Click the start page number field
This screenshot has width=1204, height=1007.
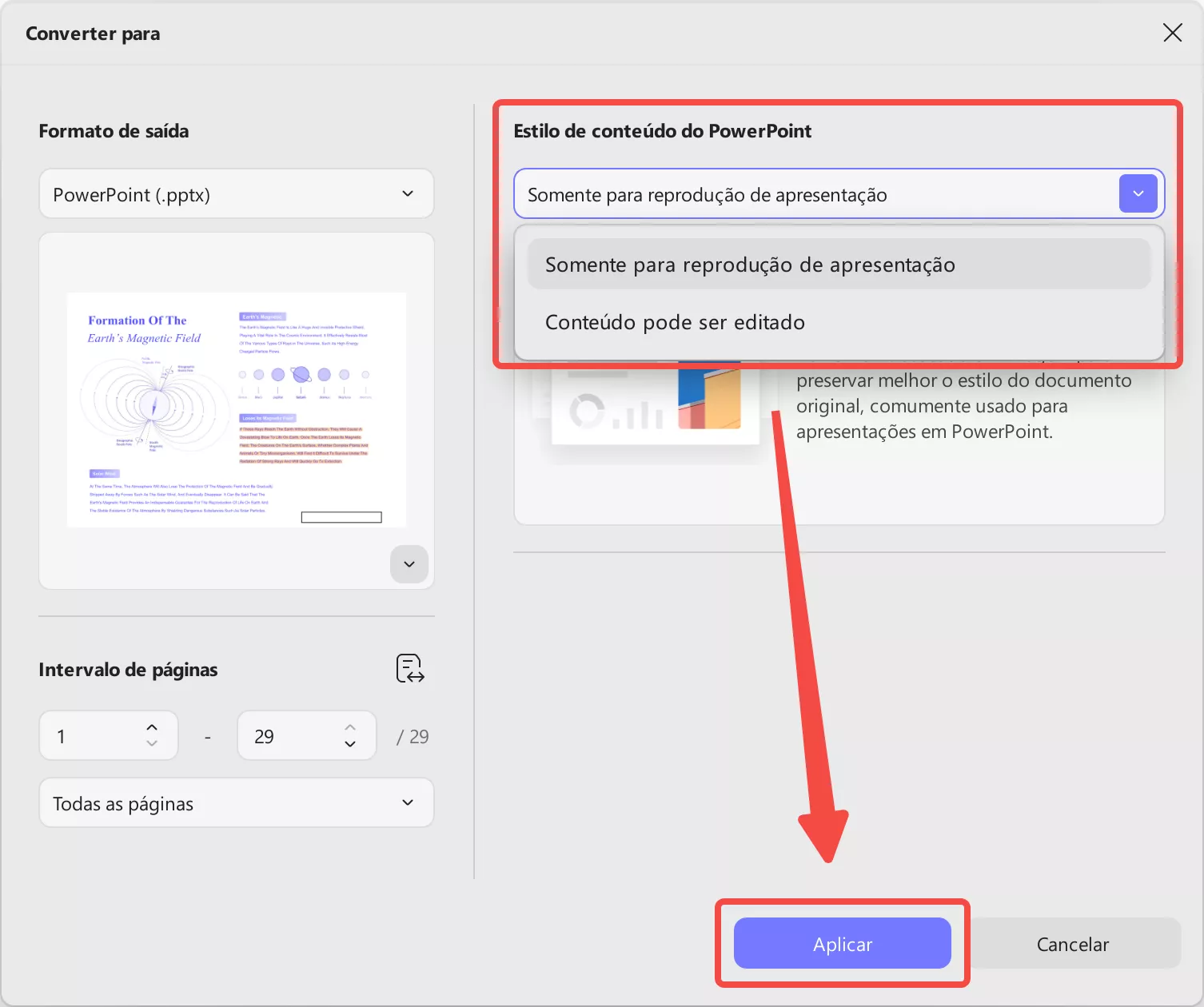tap(88, 735)
